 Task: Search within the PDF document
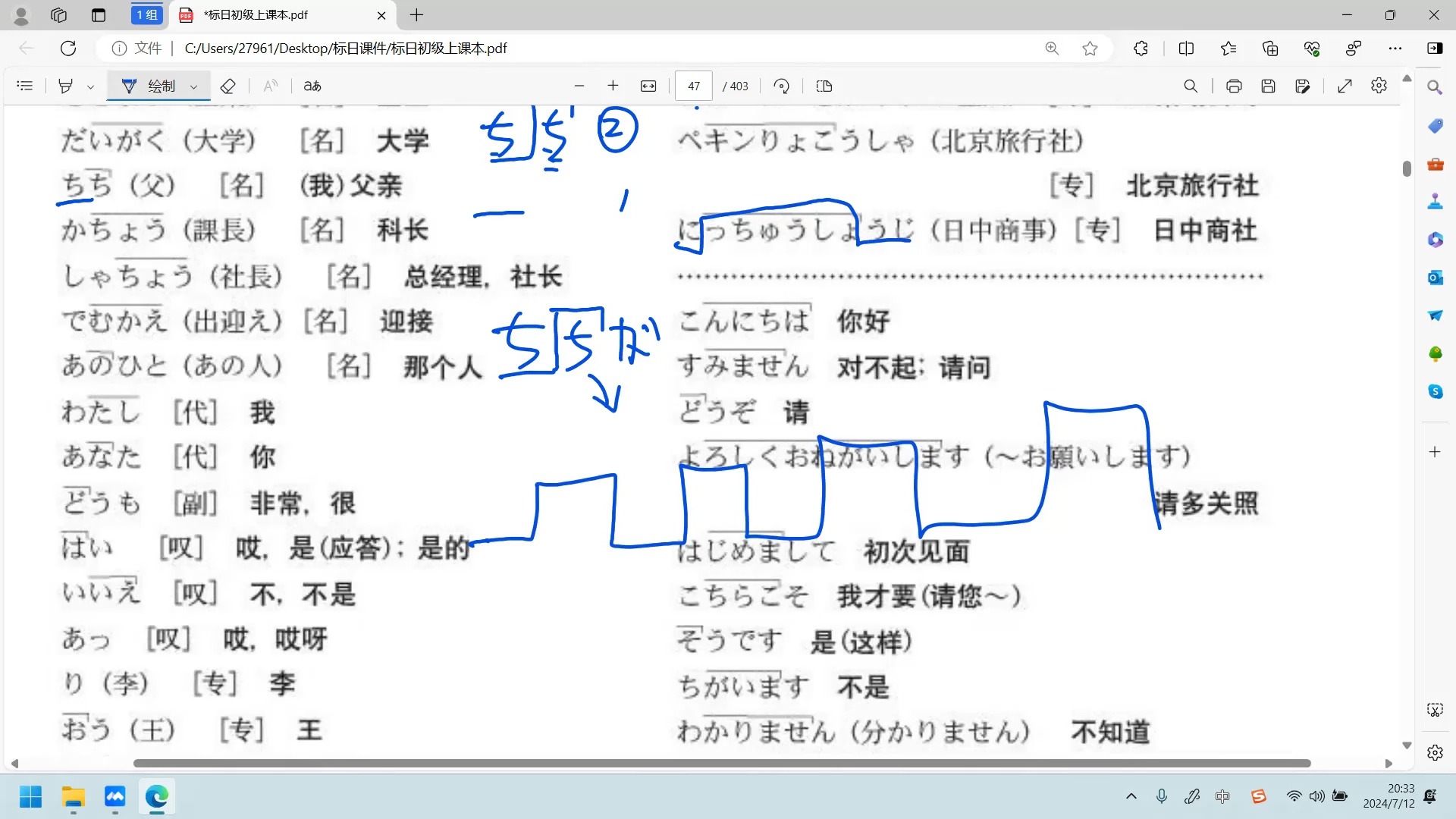point(1191,86)
